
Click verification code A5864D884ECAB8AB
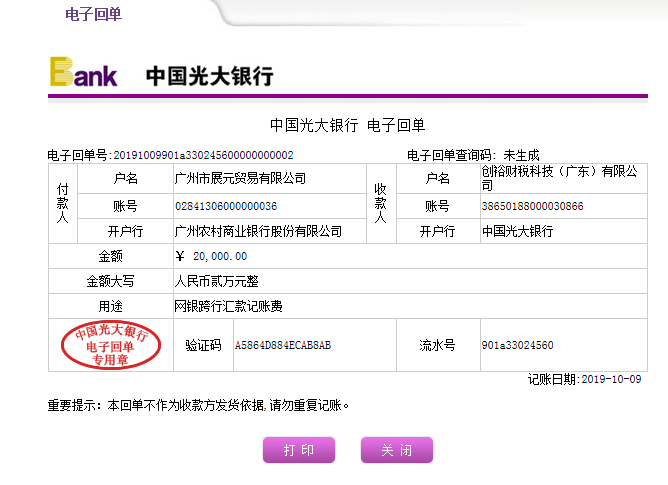click(282, 345)
